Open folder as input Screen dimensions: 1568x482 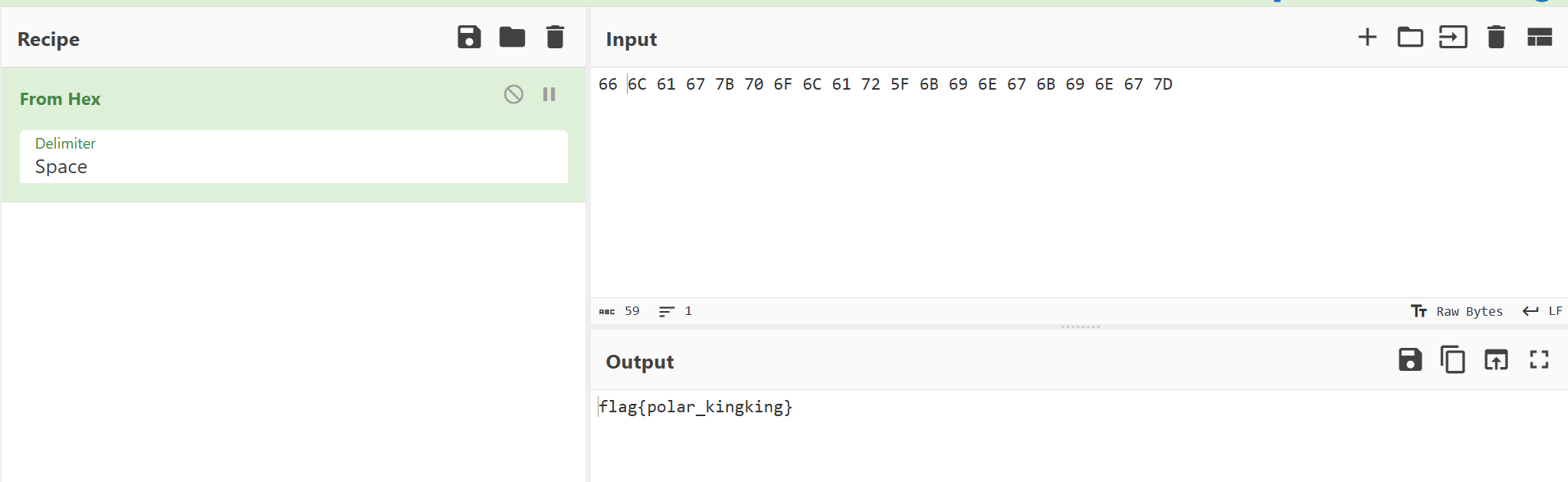1410,37
